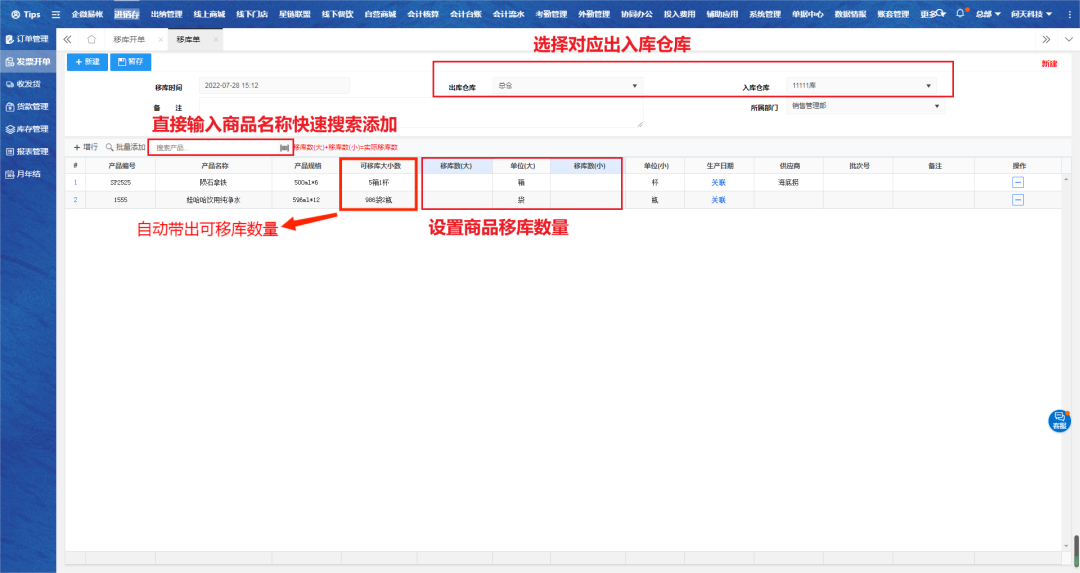
Task: Switch to the 移库开单 tab
Action: point(130,39)
